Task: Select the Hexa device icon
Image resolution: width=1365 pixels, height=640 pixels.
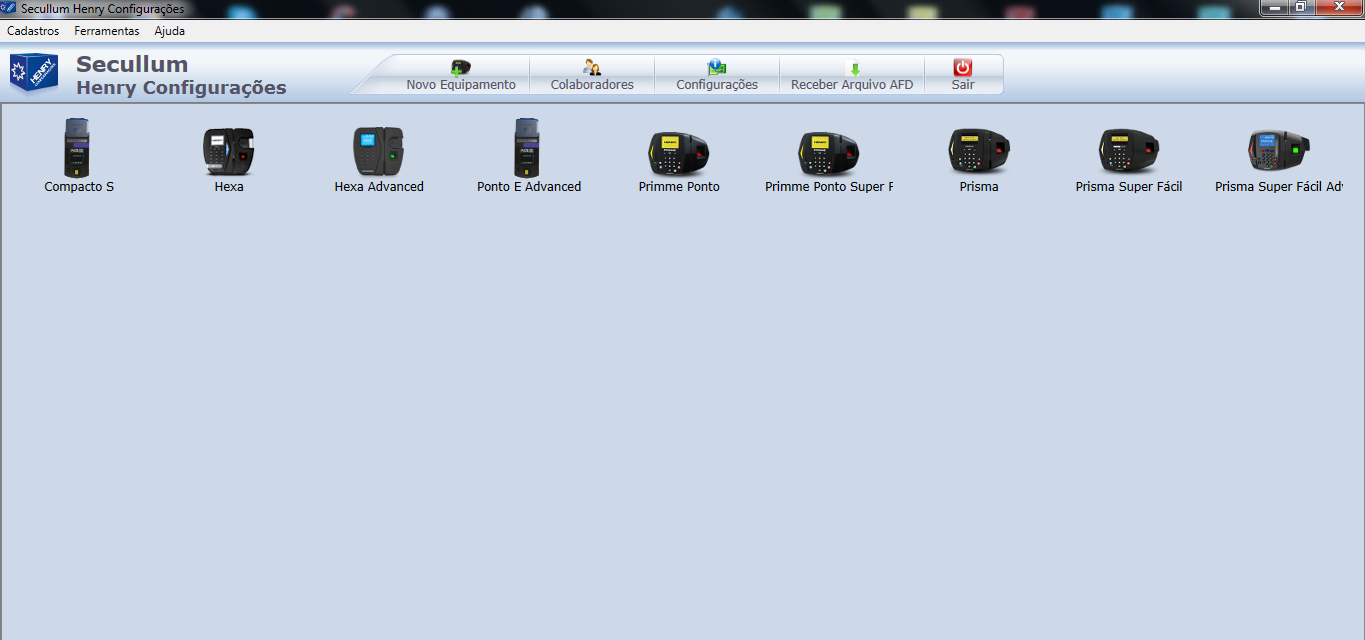Action: click(x=229, y=151)
